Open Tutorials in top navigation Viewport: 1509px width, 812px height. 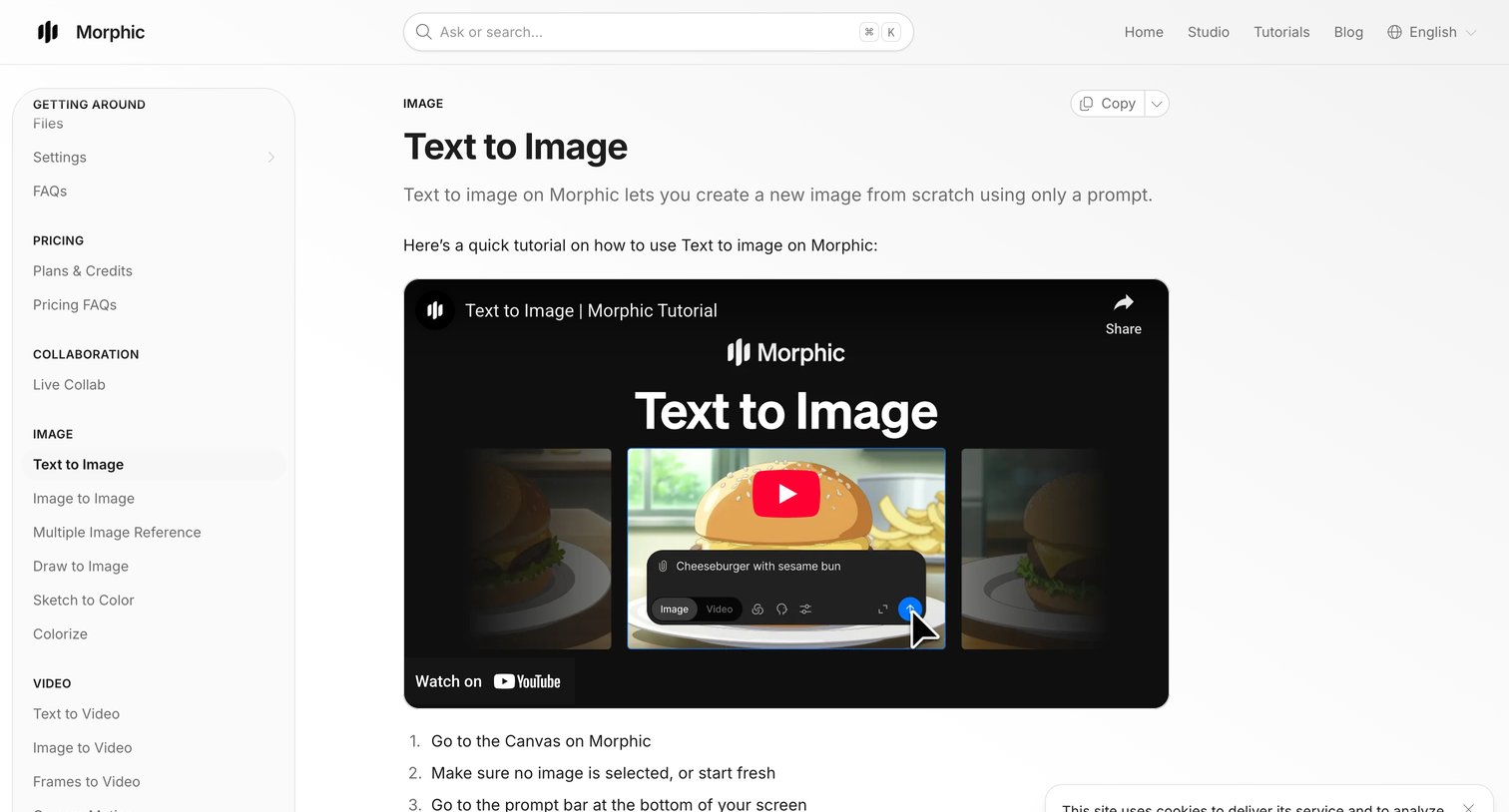[x=1281, y=32]
